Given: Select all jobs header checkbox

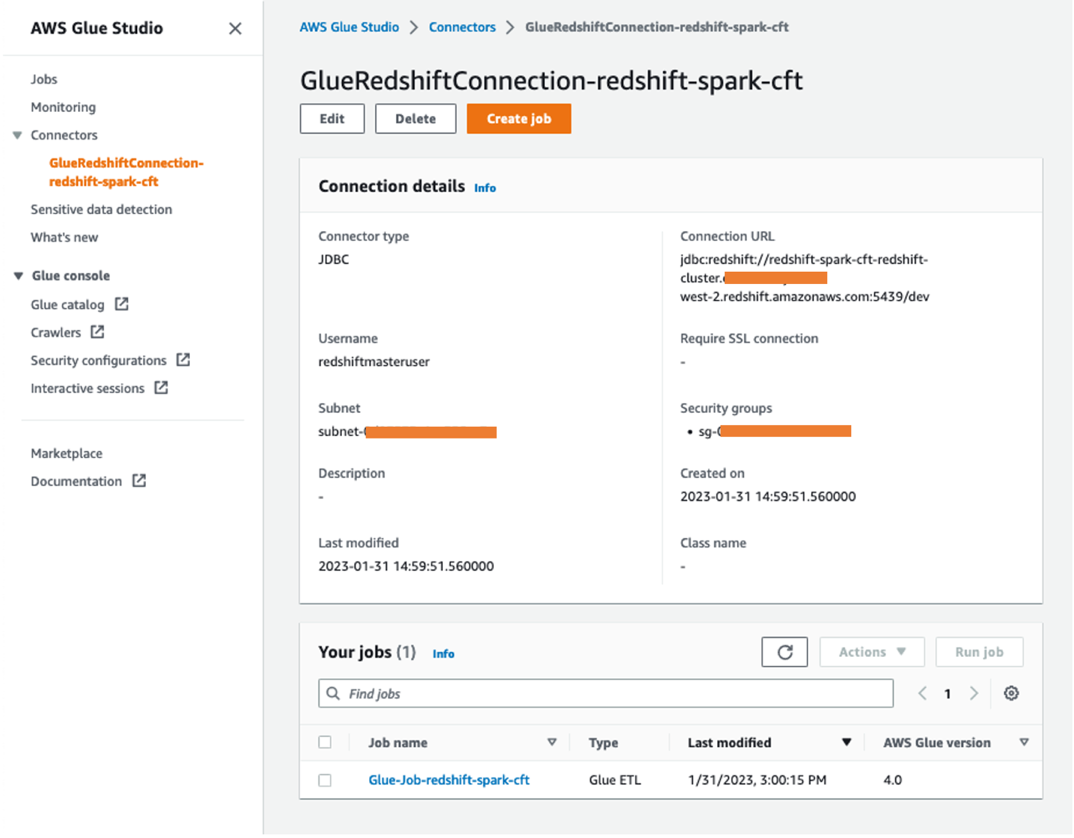Looking at the screenshot, I should (x=325, y=742).
